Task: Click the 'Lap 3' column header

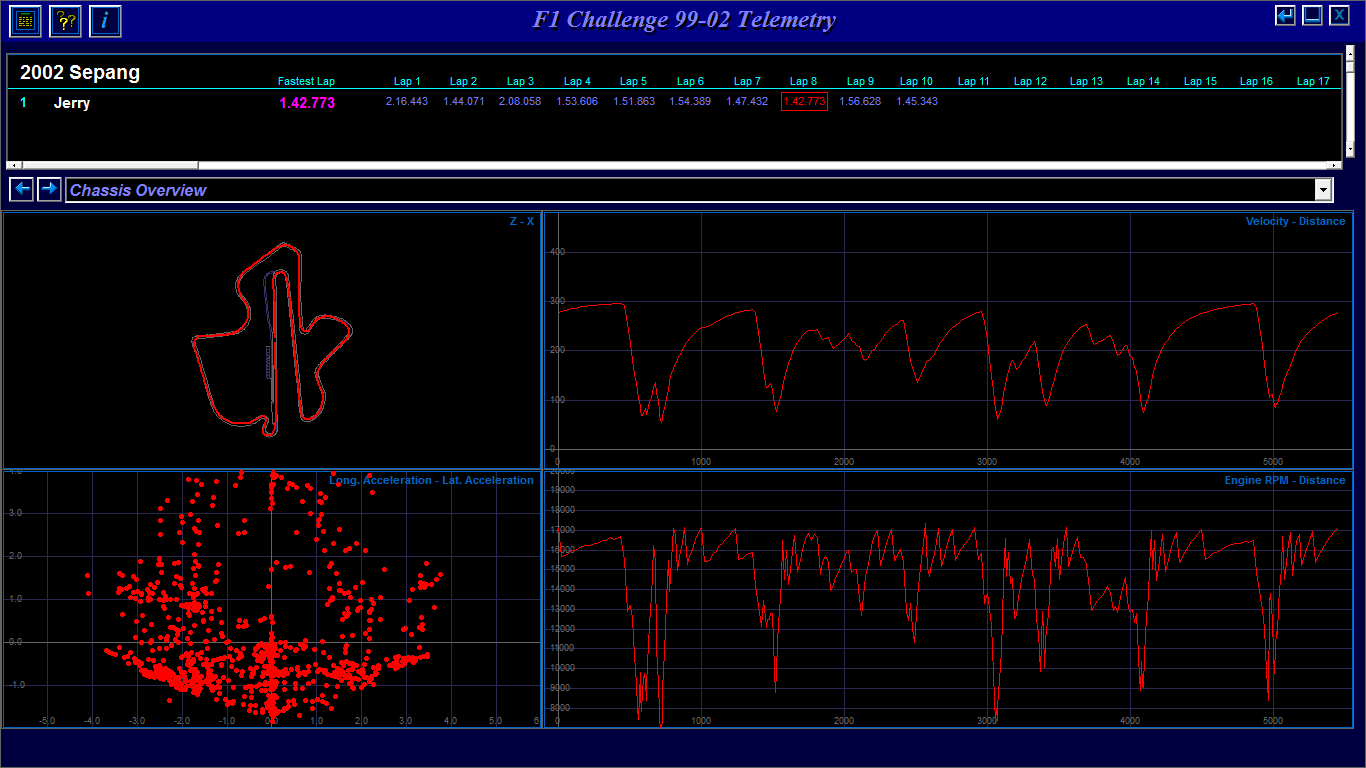Action: [520, 82]
